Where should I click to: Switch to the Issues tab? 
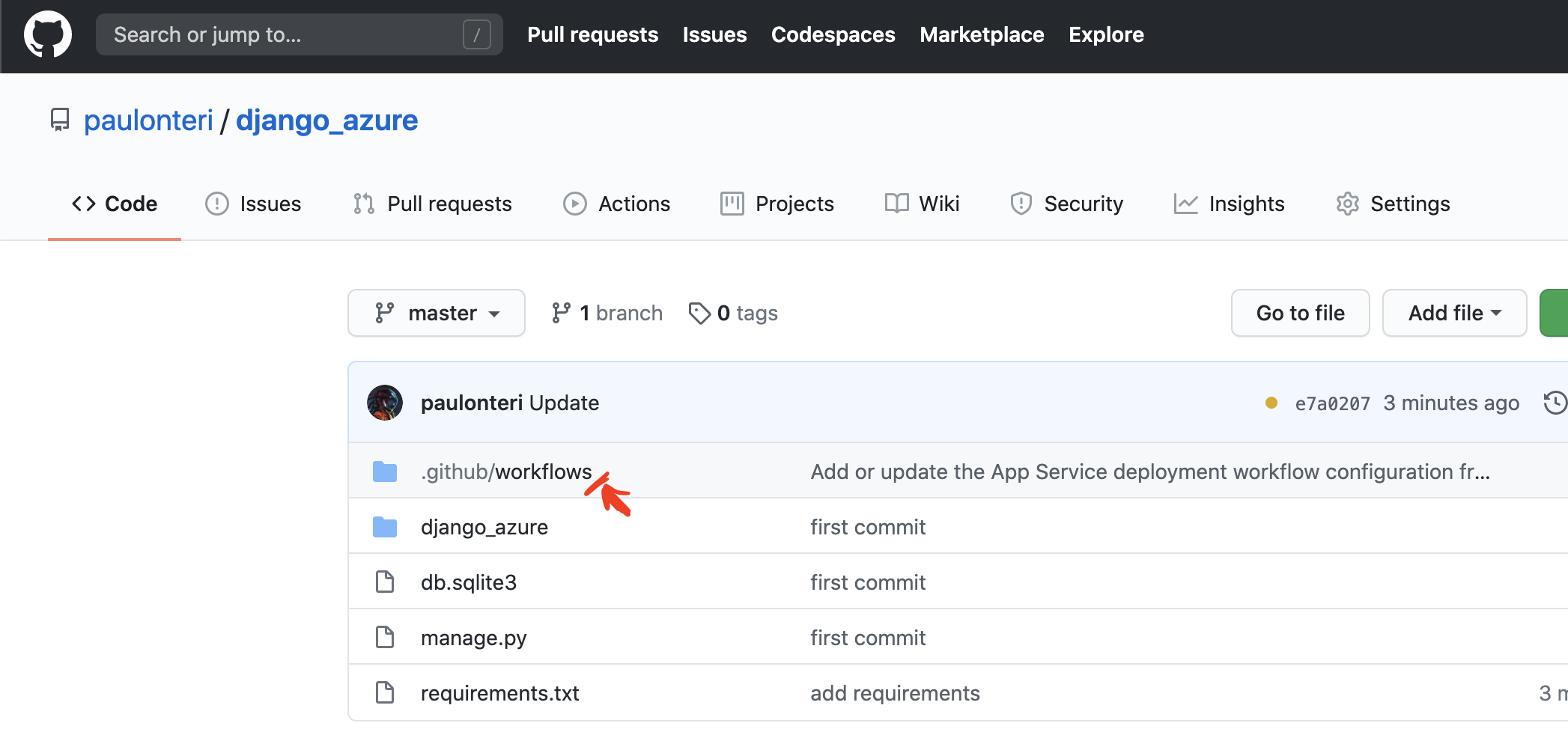tap(254, 203)
